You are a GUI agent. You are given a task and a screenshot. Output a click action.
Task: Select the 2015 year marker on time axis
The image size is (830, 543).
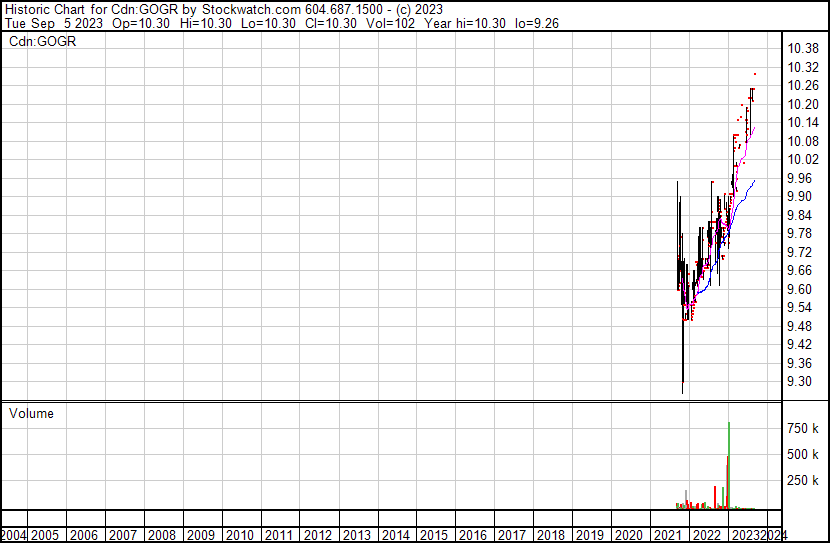(x=434, y=535)
